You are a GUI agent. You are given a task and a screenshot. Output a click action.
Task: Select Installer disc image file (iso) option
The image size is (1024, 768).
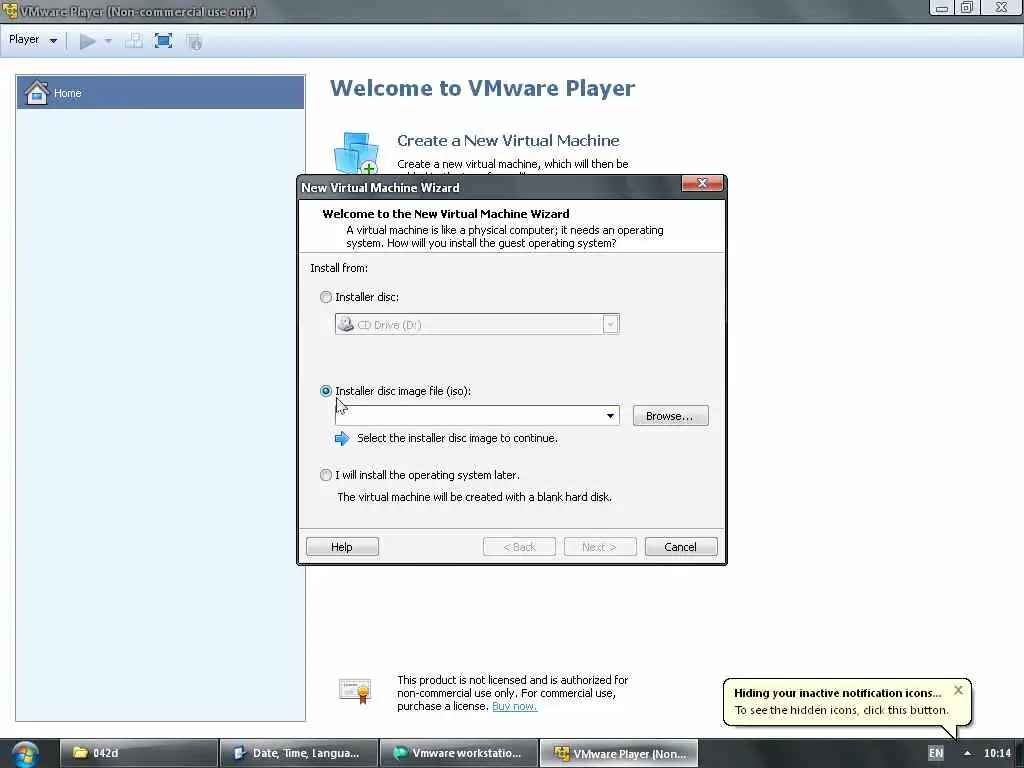[326, 391]
